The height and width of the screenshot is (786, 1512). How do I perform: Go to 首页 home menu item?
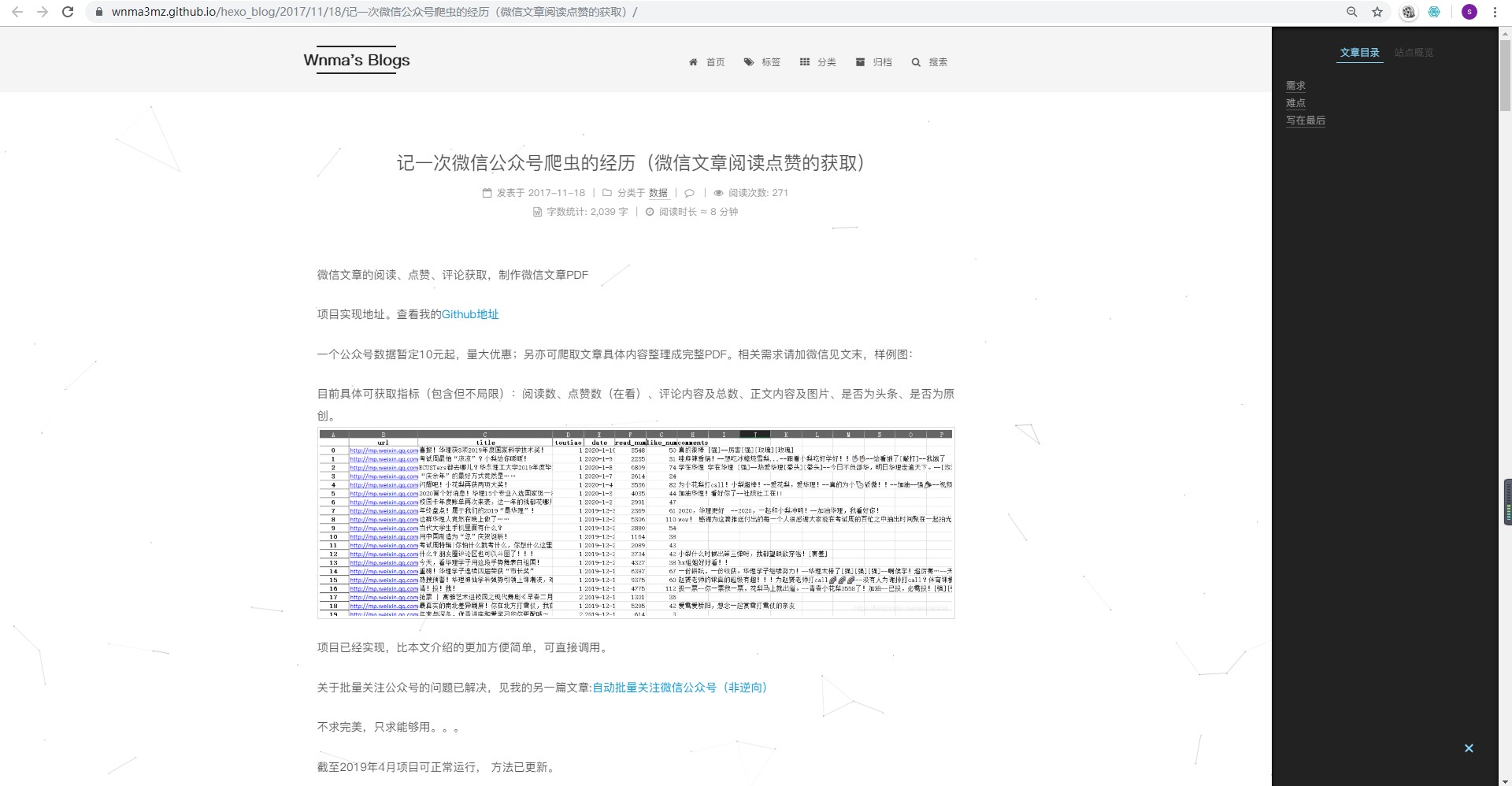click(x=706, y=62)
